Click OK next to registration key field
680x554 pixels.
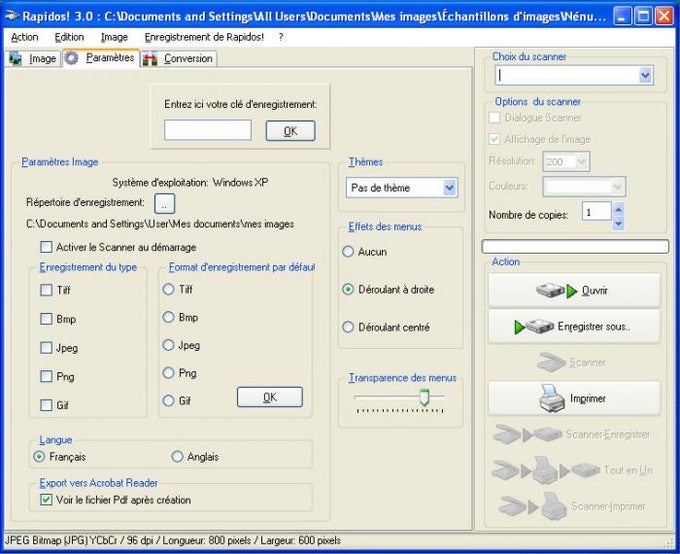coord(290,131)
